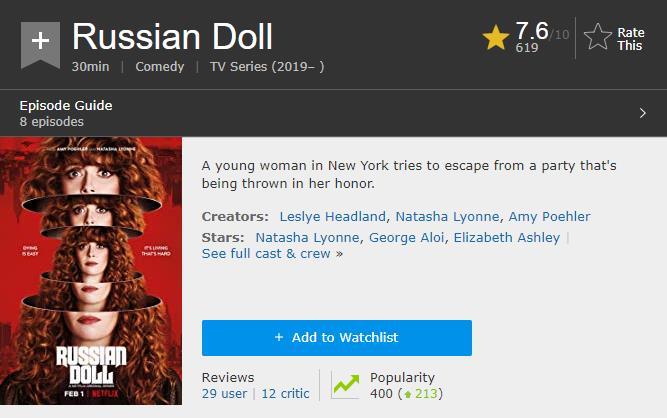Open the 12 critic reviews link

tap(285, 394)
